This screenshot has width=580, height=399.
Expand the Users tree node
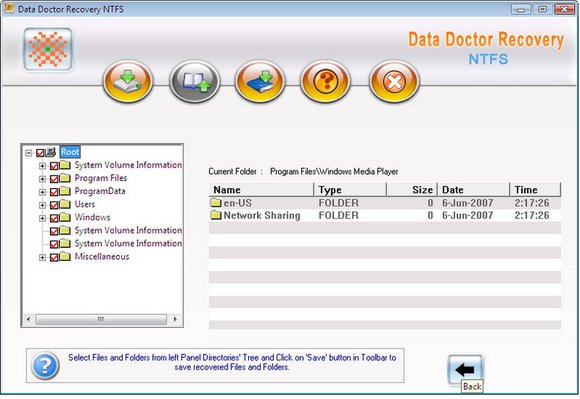[42, 205]
